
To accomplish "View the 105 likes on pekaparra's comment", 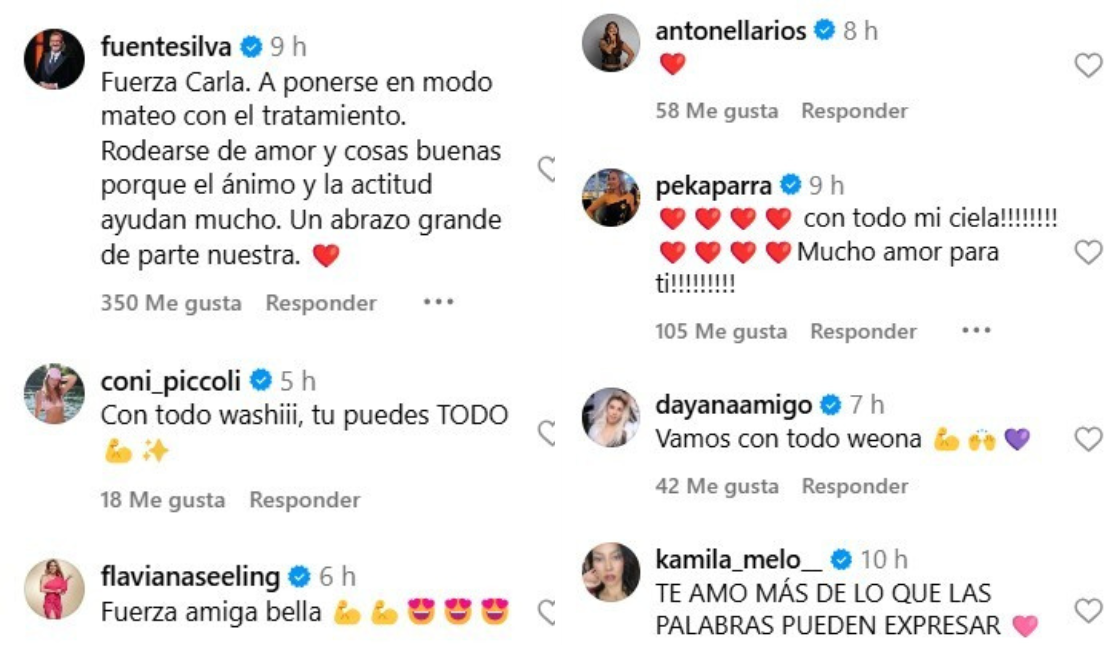I will point(721,331).
